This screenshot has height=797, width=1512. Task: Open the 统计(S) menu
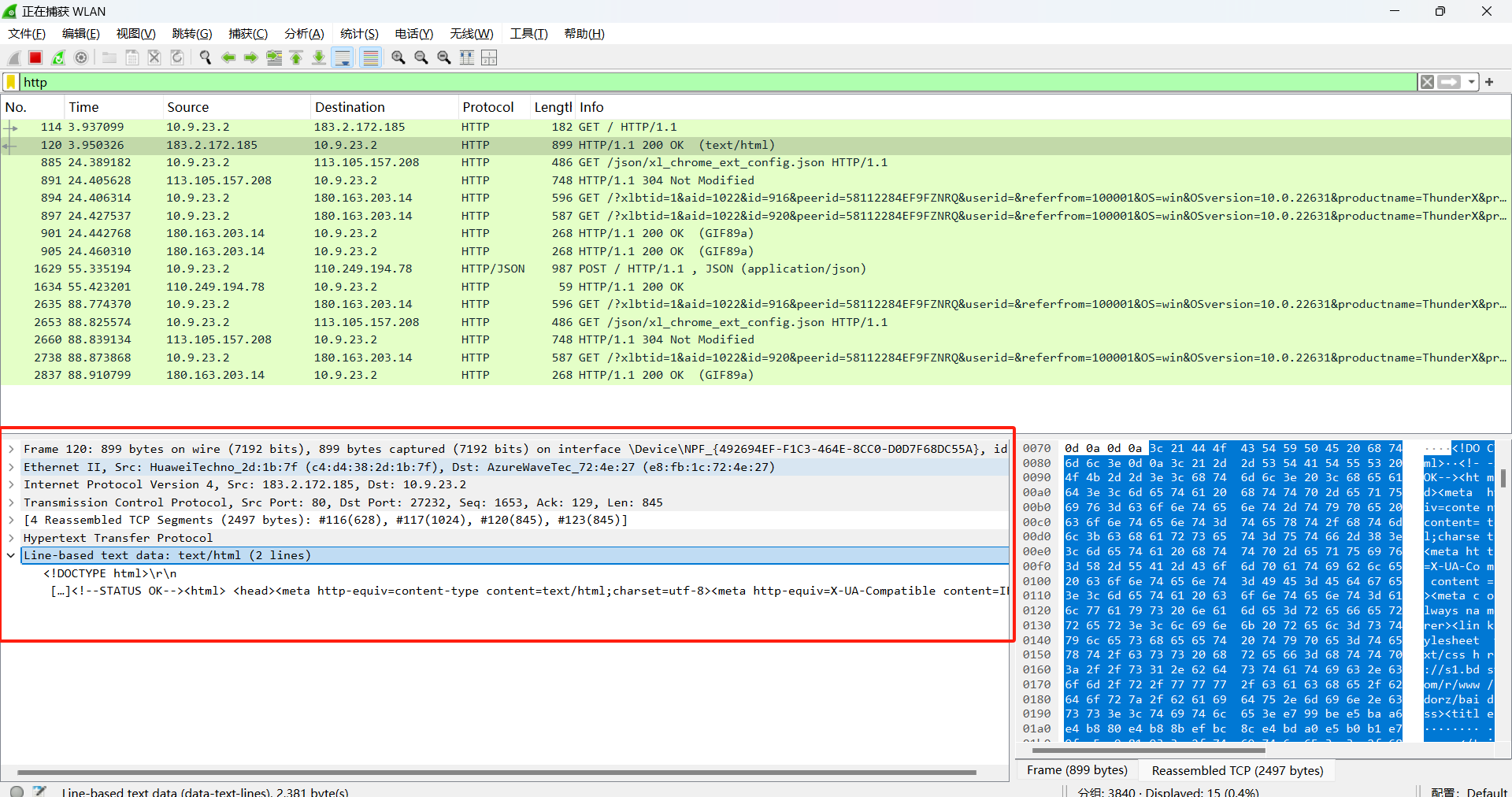(x=359, y=34)
